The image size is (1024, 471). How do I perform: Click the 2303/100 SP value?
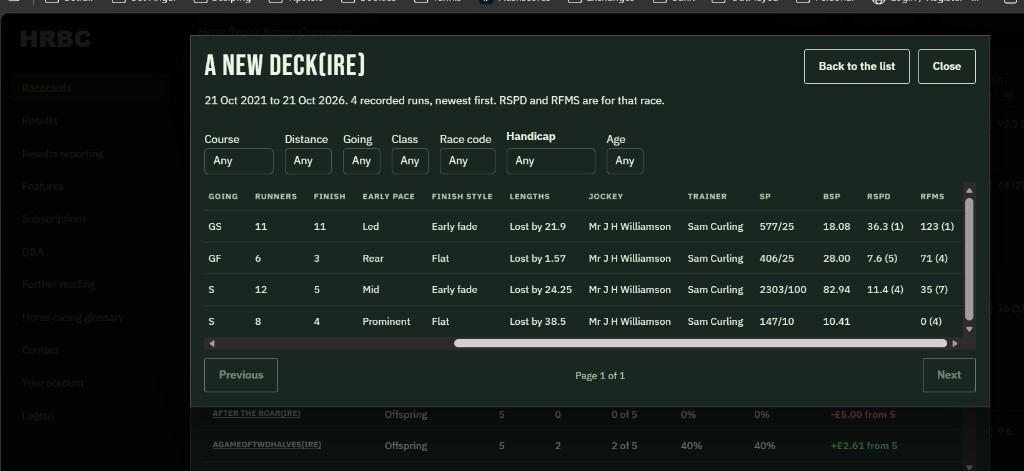[783, 289]
